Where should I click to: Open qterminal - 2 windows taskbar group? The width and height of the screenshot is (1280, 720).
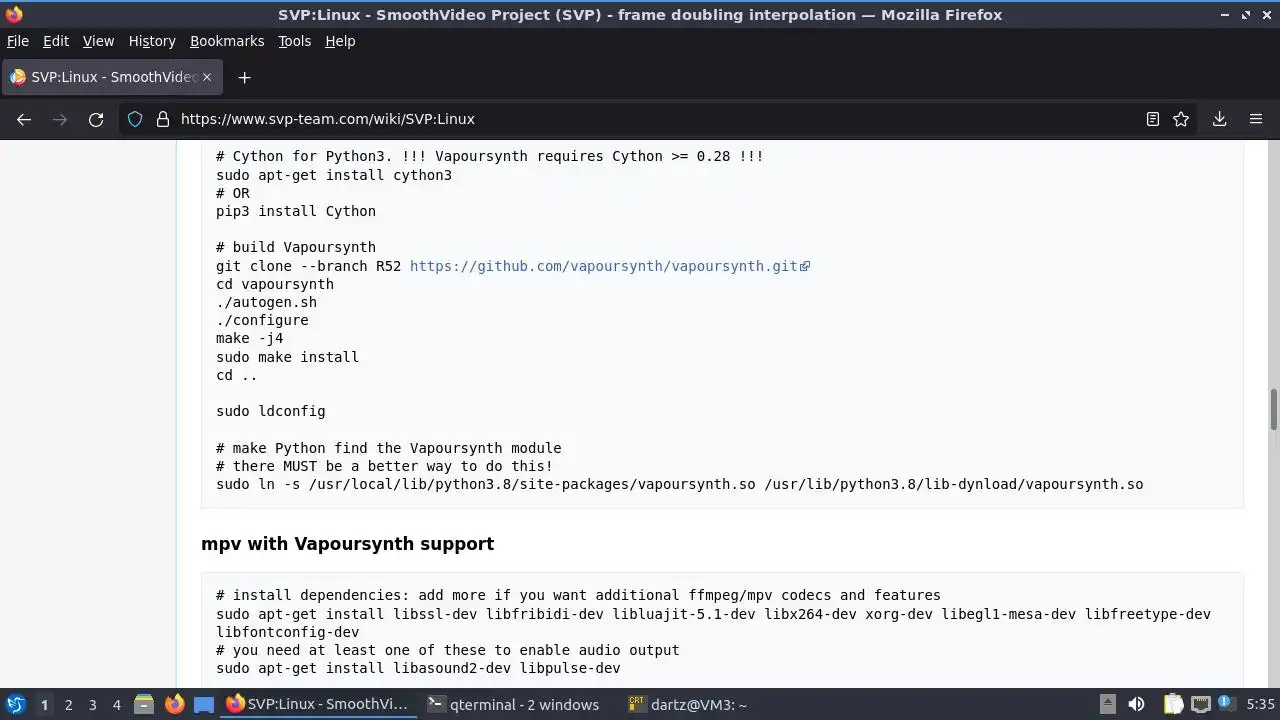click(x=514, y=705)
